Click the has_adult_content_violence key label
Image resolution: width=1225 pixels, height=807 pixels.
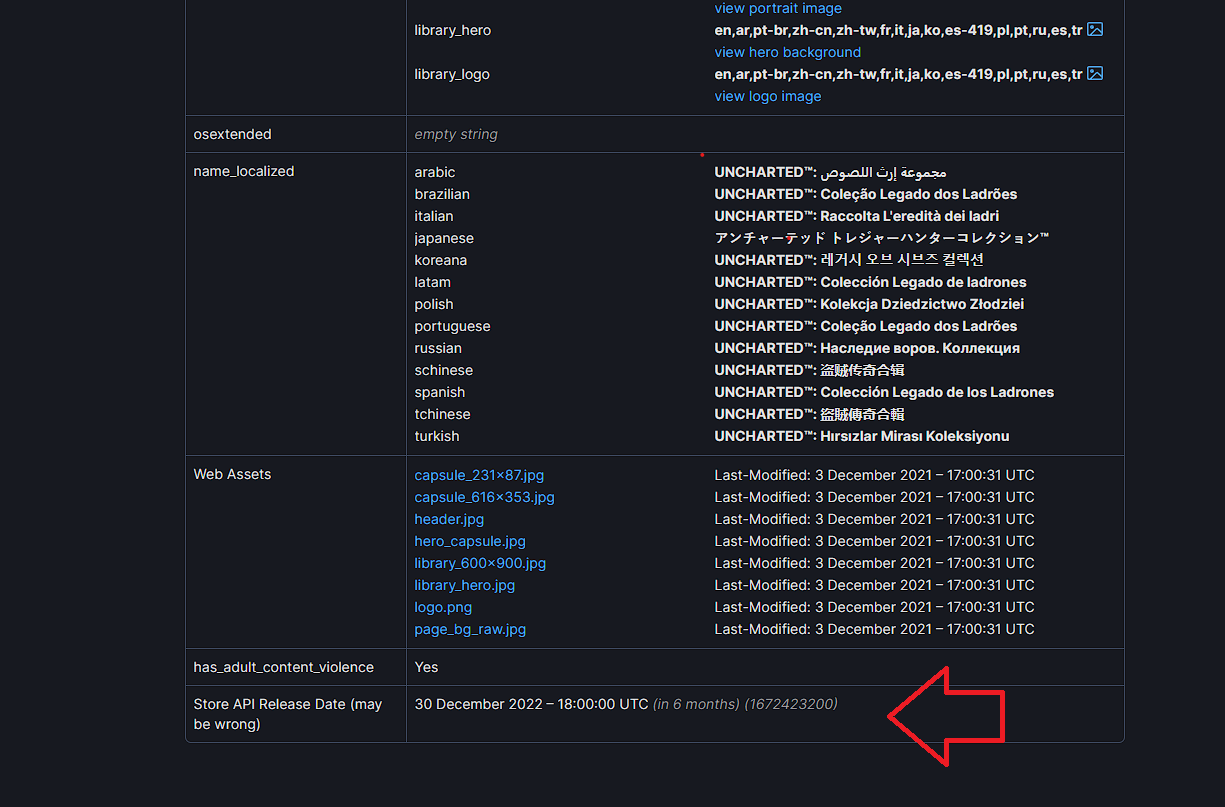pos(284,667)
